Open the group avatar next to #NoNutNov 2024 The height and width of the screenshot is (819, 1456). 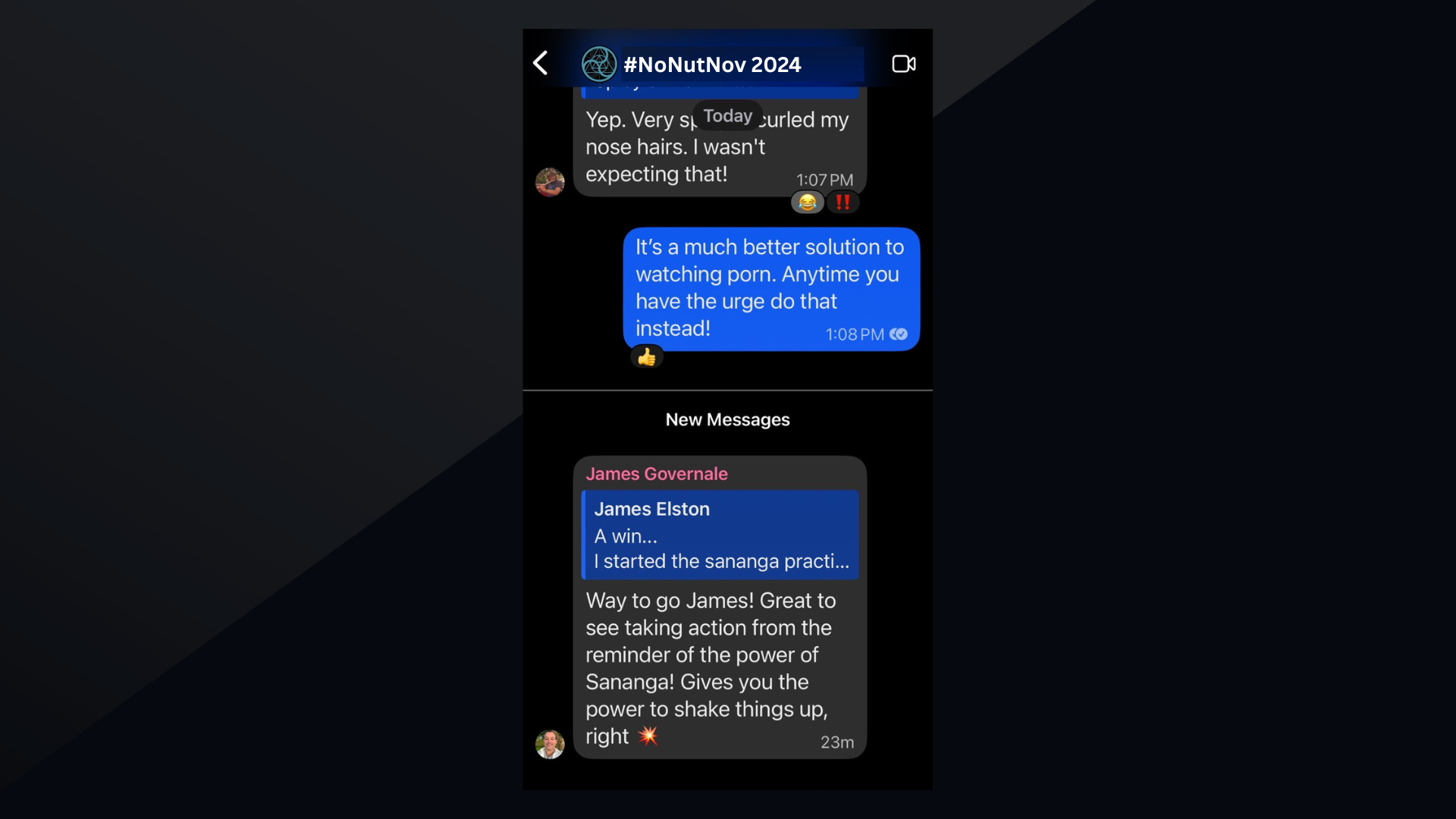598,64
